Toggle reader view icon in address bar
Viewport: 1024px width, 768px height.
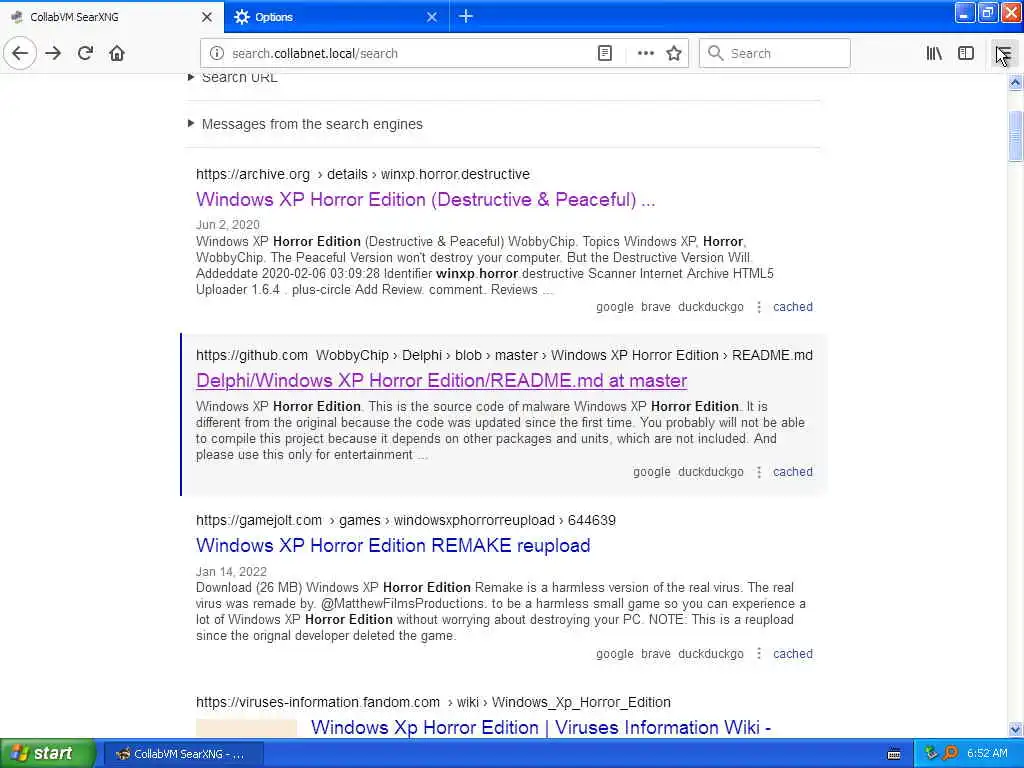(605, 53)
